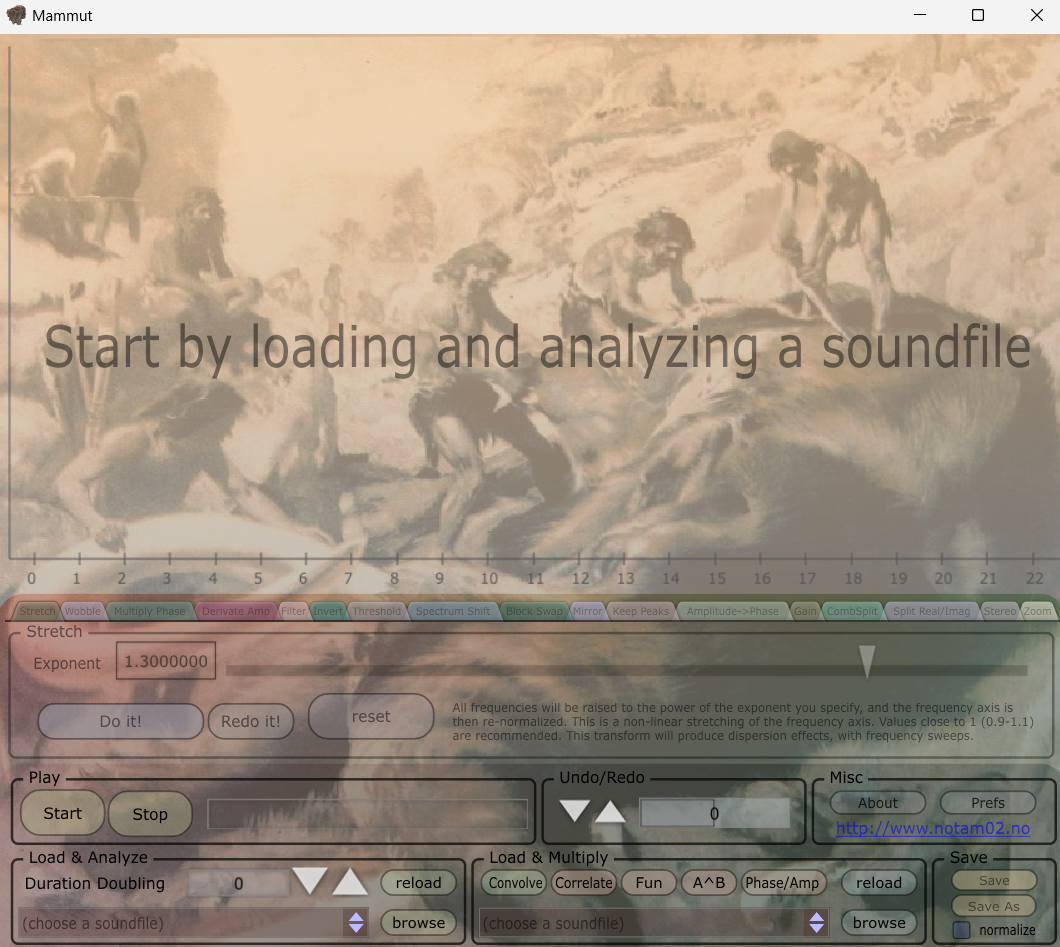Click the Undo down-arrow icon

(x=574, y=811)
